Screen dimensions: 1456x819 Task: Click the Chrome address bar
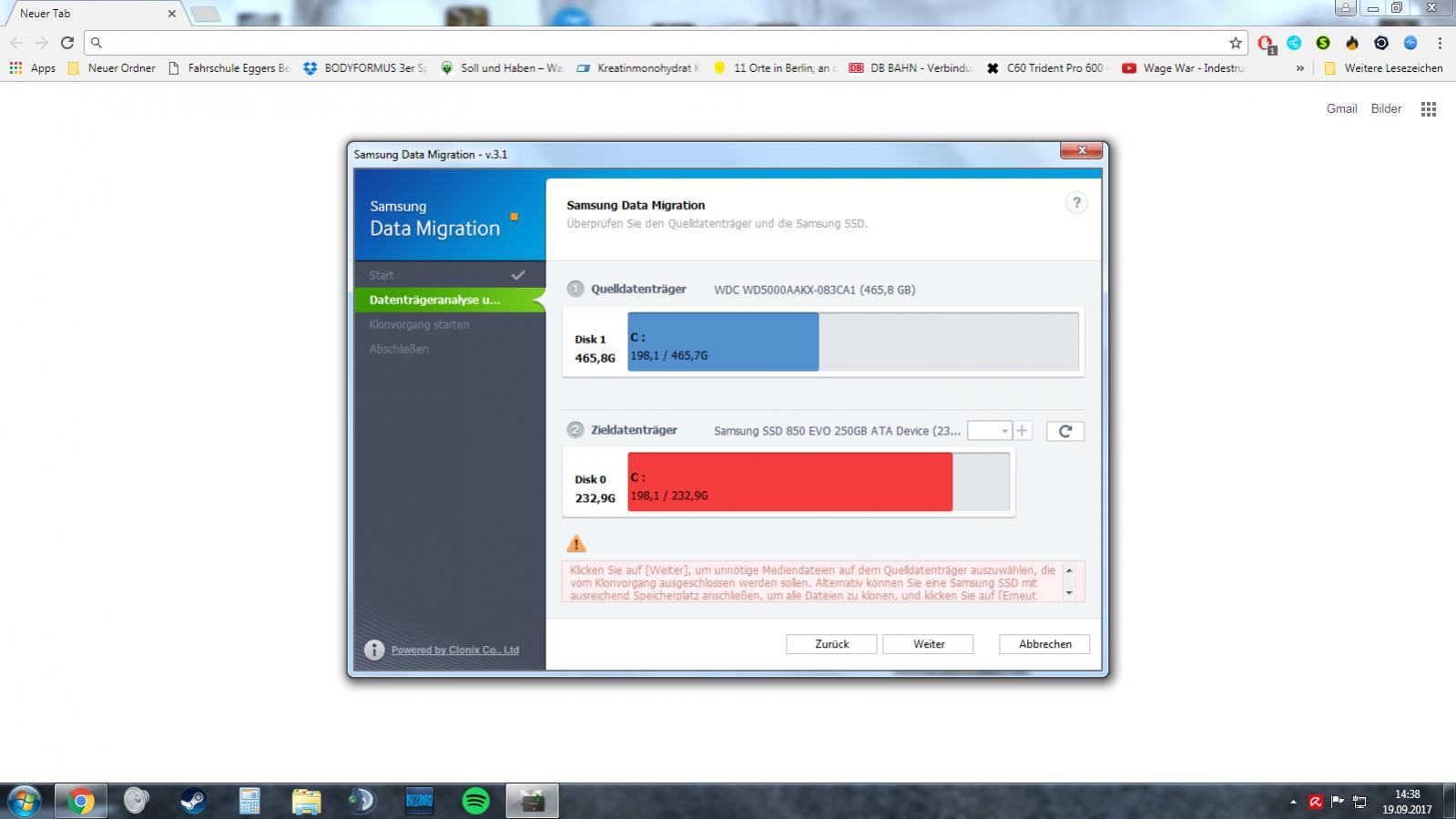click(x=665, y=43)
